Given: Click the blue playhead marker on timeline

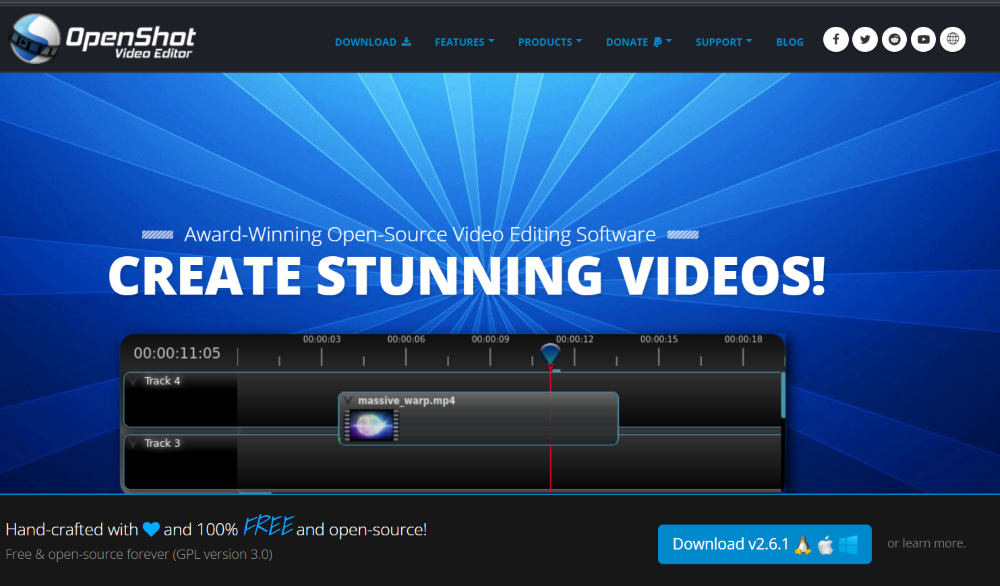Looking at the screenshot, I should 550,354.
